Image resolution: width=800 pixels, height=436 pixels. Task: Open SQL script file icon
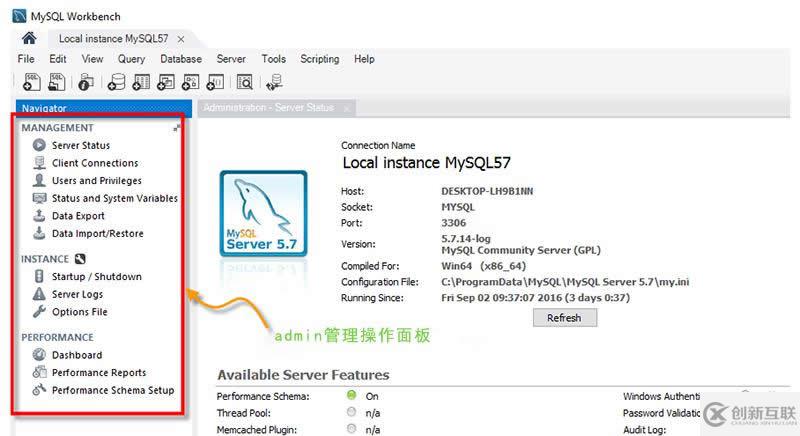56,82
